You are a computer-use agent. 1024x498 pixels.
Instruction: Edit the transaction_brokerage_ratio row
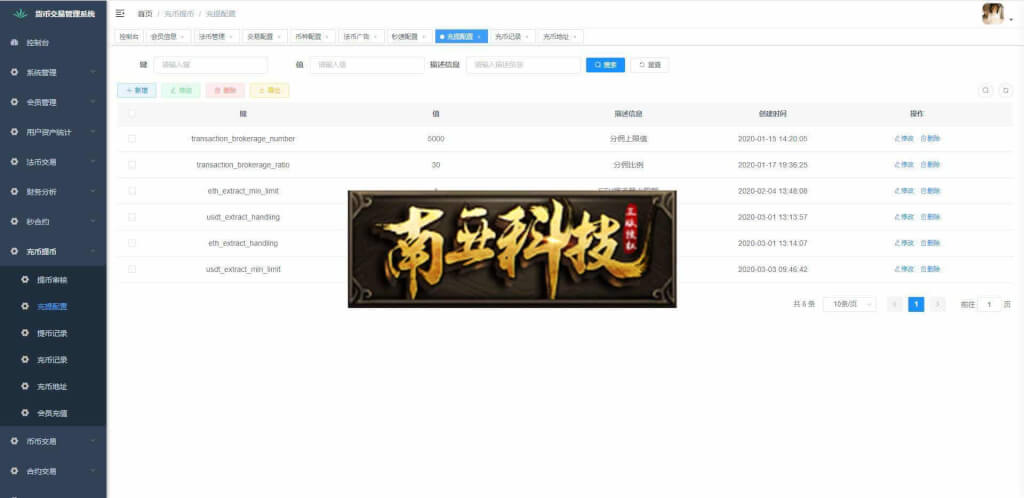904,164
